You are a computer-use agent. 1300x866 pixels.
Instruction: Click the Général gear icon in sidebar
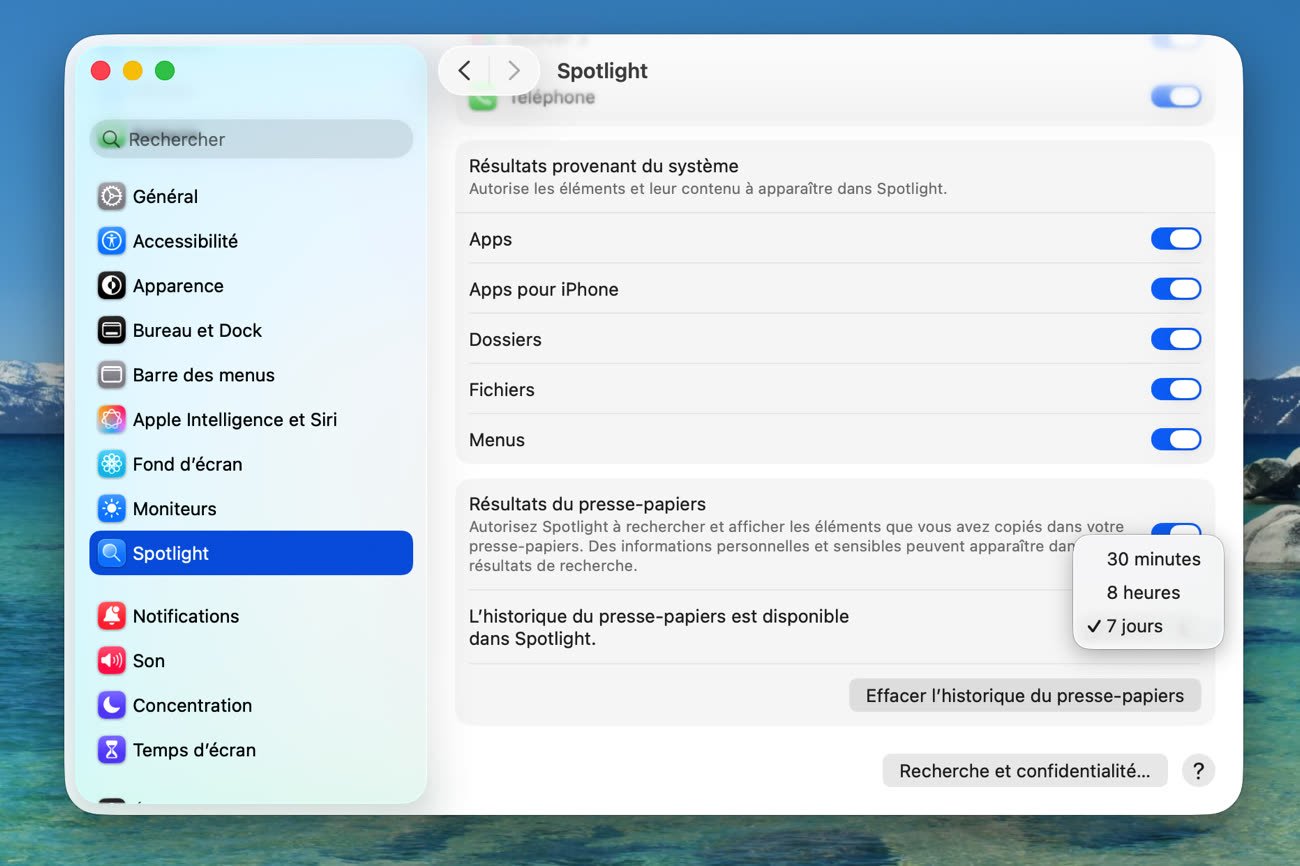click(x=111, y=196)
